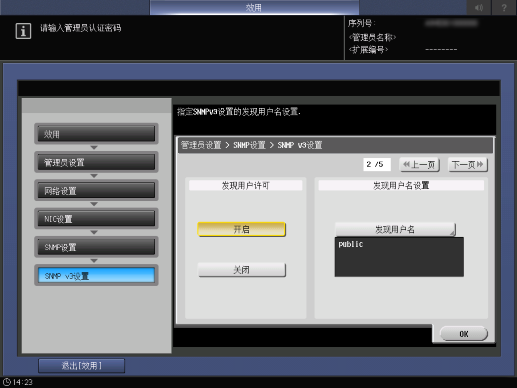Open NIC设置 in the sidebar
The width and height of the screenshot is (517, 388).
pos(96,219)
